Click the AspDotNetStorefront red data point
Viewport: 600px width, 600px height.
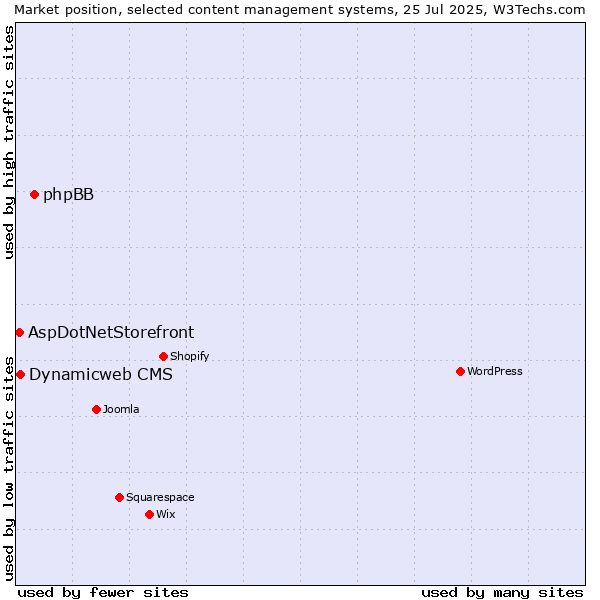click(x=20, y=333)
